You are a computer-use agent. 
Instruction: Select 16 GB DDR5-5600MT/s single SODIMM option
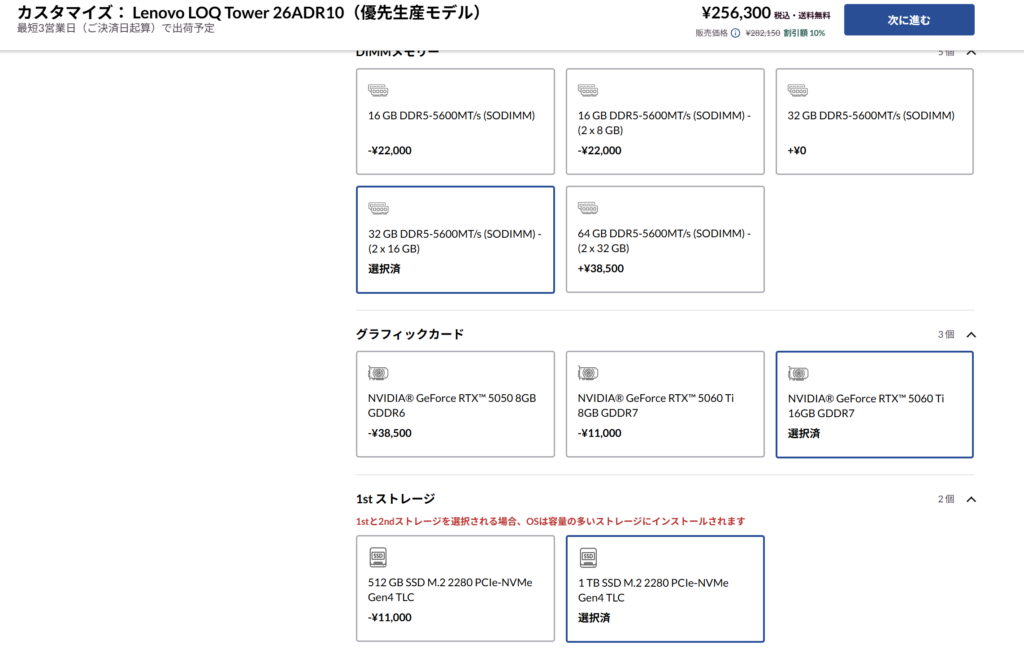point(455,121)
